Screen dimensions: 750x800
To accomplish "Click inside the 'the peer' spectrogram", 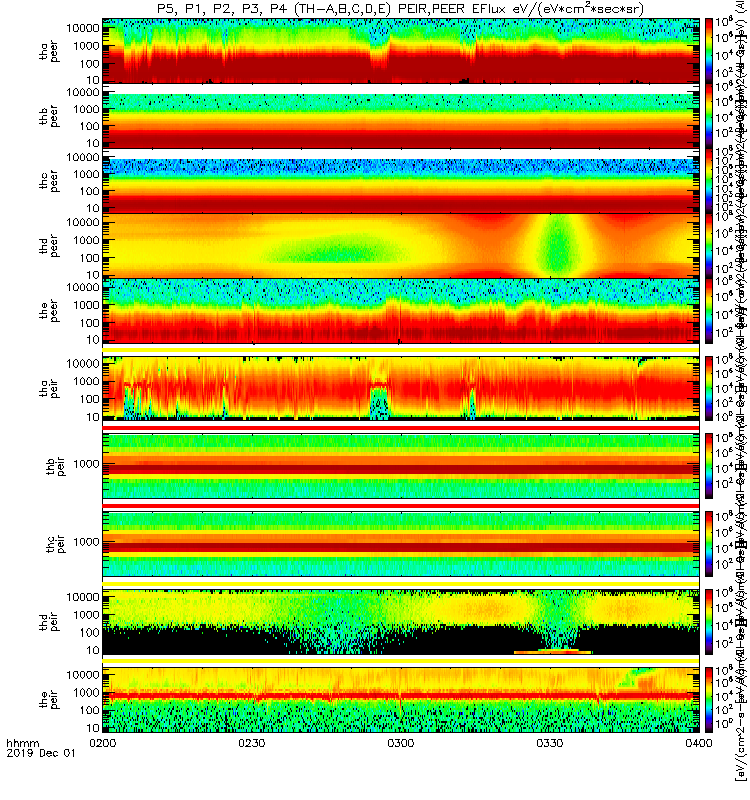I will (x=401, y=311).
